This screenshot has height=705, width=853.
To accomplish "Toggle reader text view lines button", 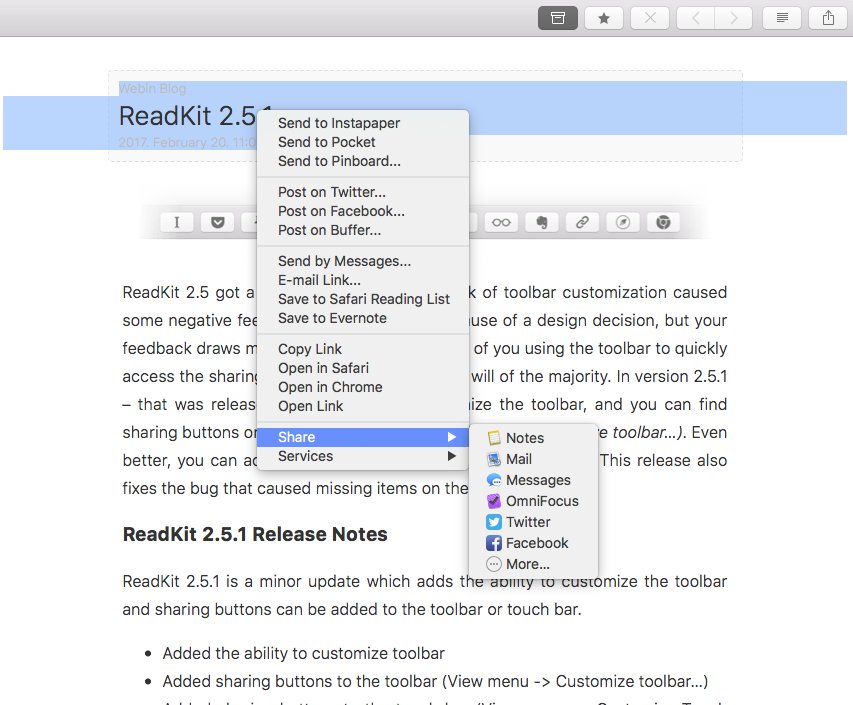I will tap(782, 18).
